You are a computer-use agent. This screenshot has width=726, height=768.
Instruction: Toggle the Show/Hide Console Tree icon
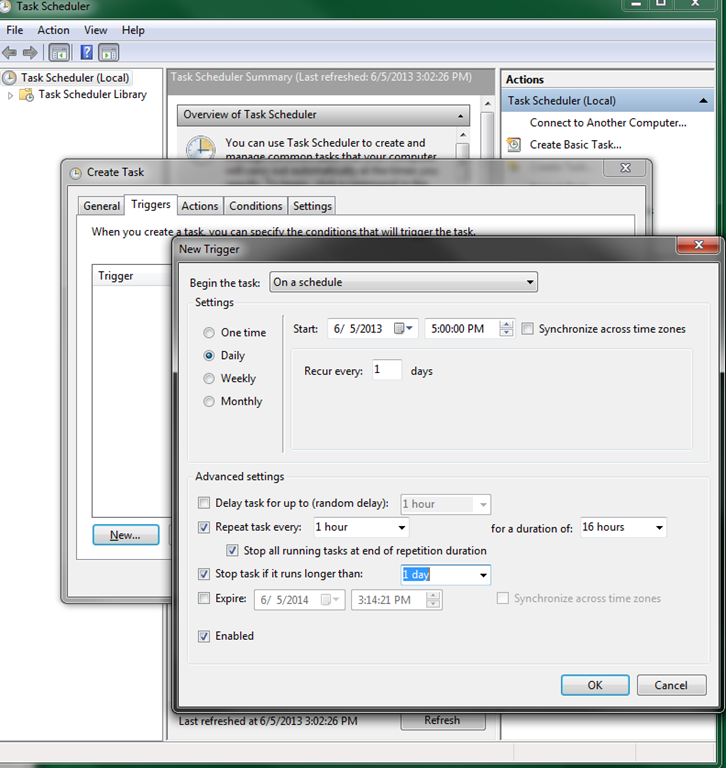(59, 53)
